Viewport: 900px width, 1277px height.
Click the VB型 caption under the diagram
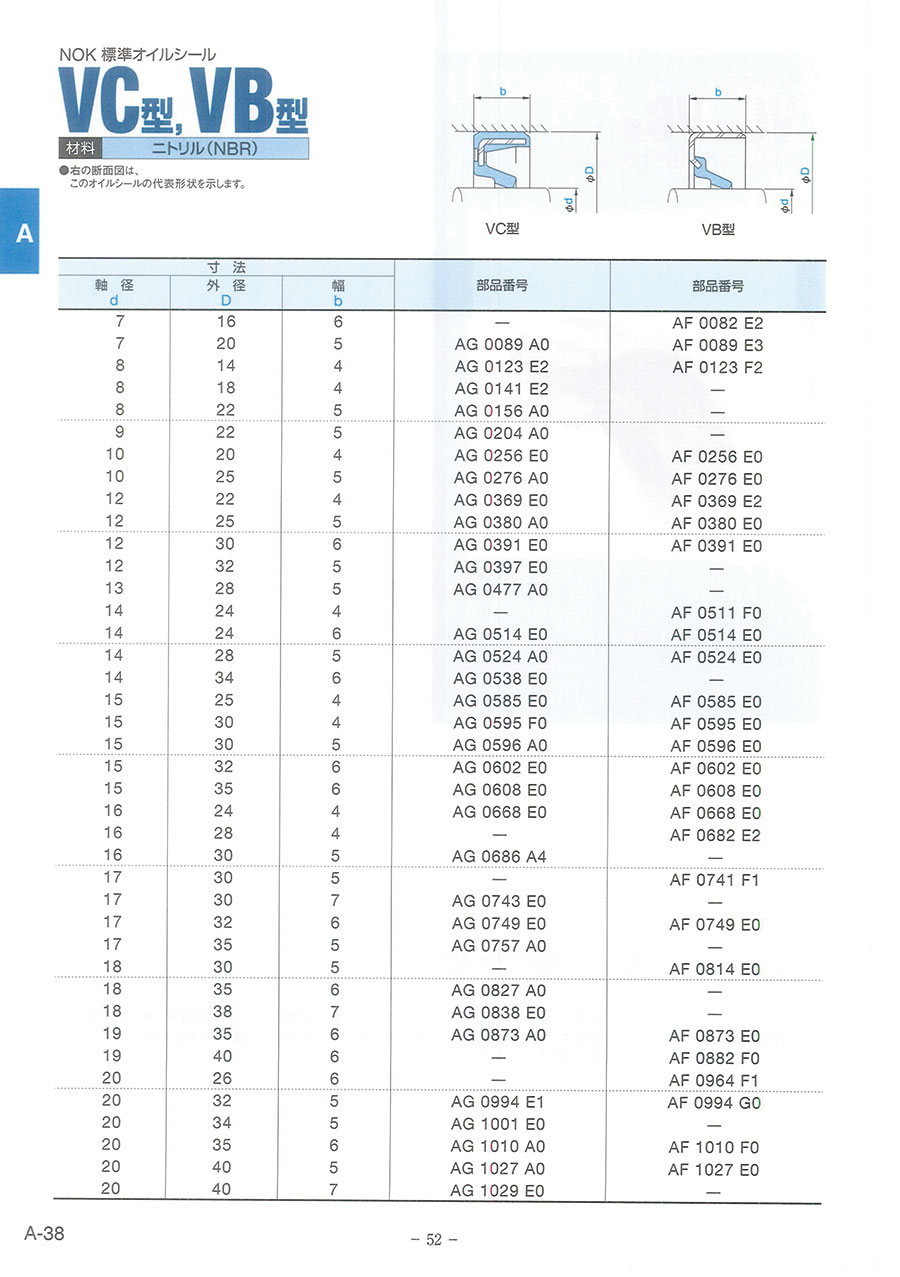click(718, 229)
